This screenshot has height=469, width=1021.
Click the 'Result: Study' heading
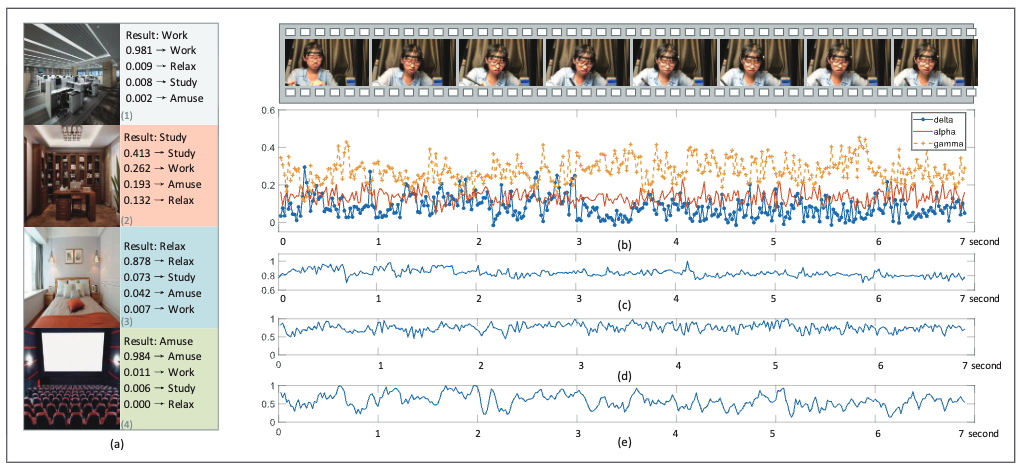pos(156,137)
